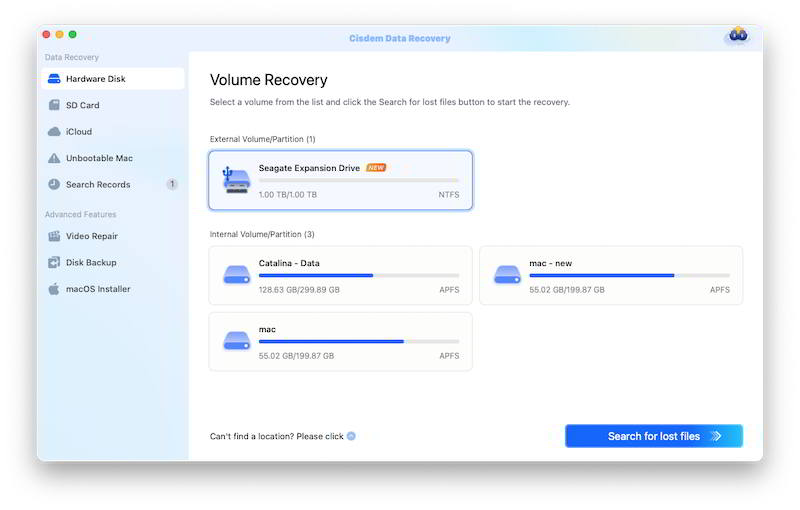800x510 pixels.
Task: Click the APFS label on mac - new
Action: 719,290
